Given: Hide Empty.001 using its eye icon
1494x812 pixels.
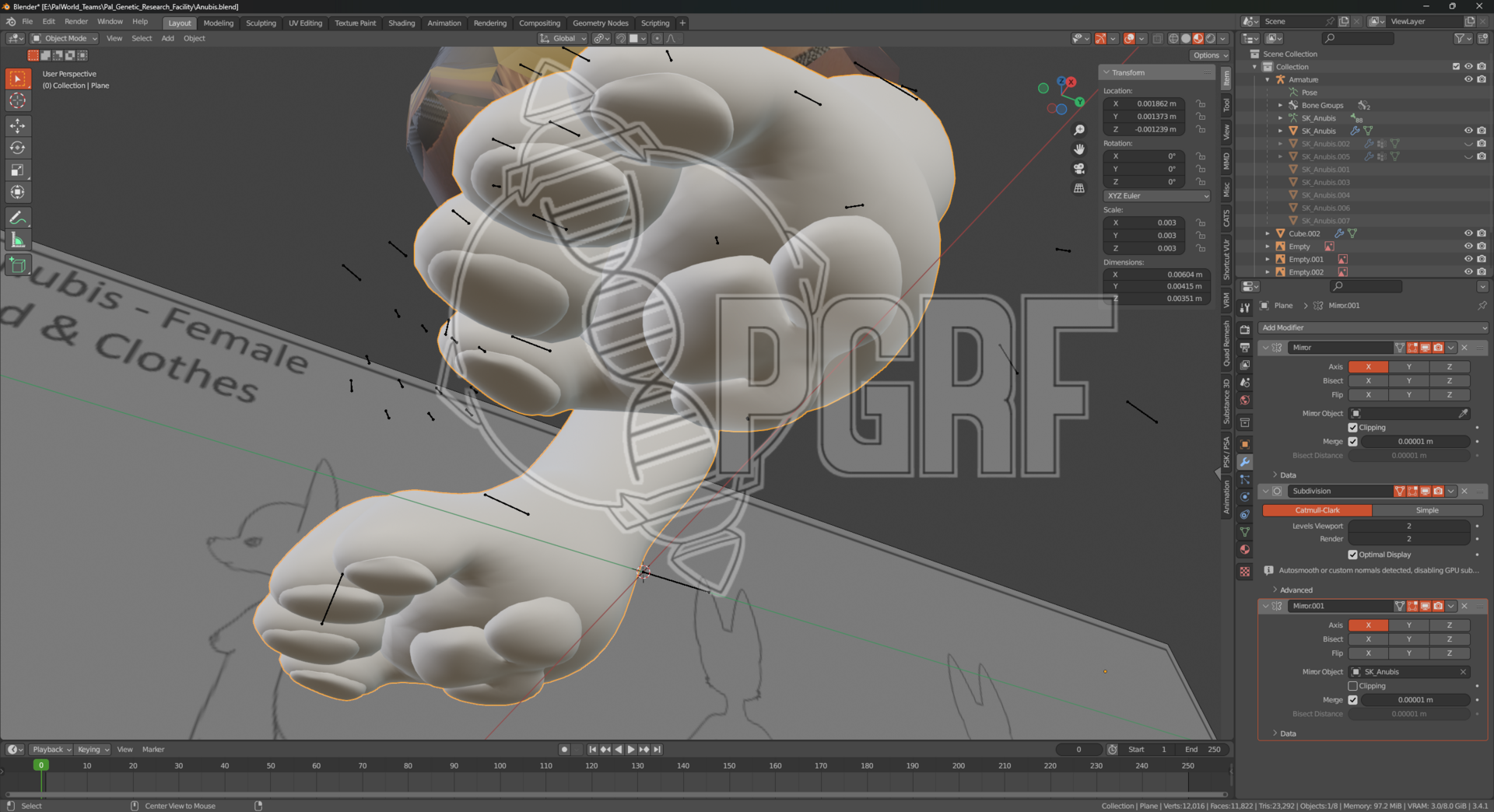Looking at the screenshot, I should tap(1468, 259).
